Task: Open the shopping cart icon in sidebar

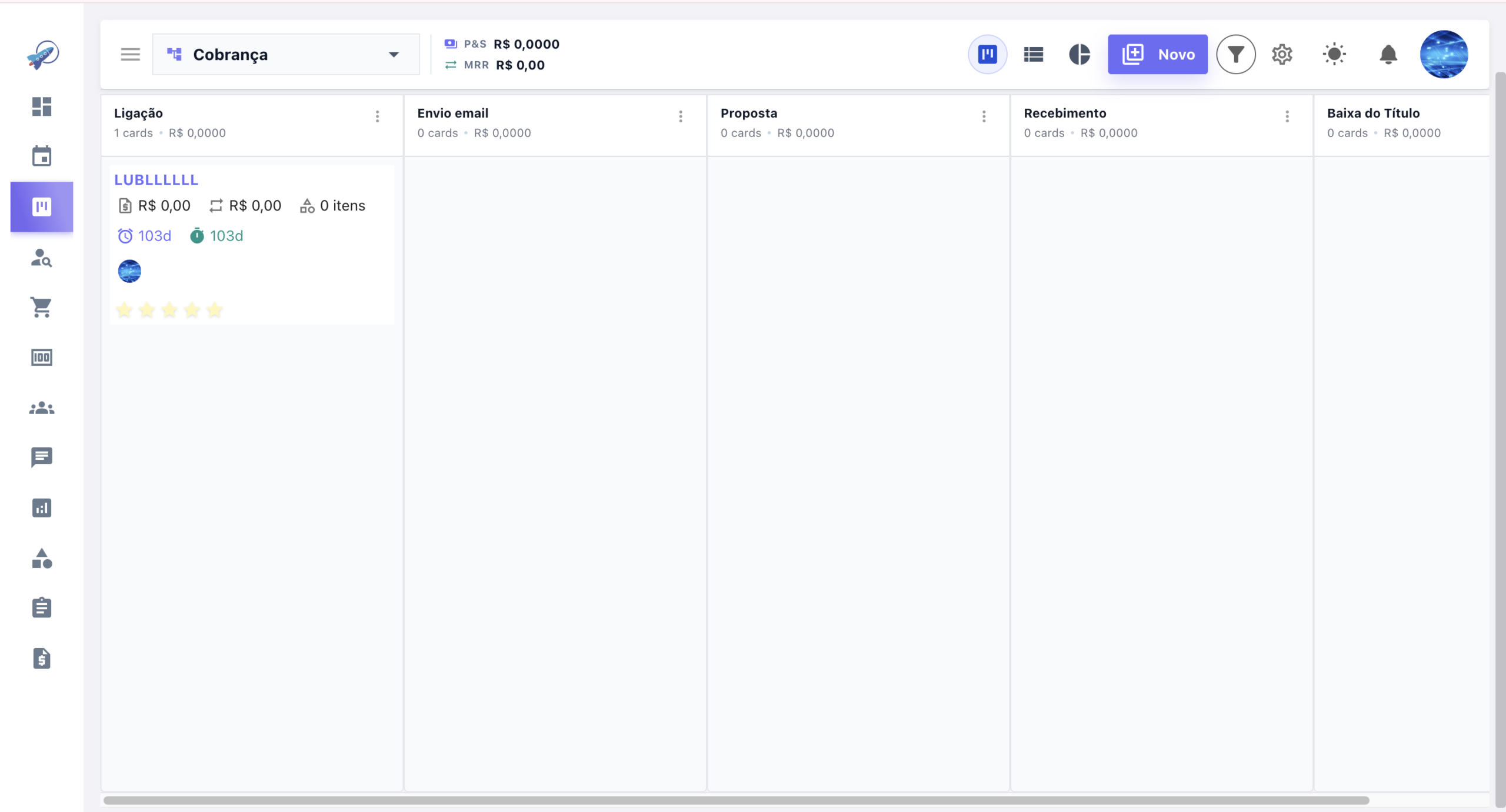Action: pos(42,307)
